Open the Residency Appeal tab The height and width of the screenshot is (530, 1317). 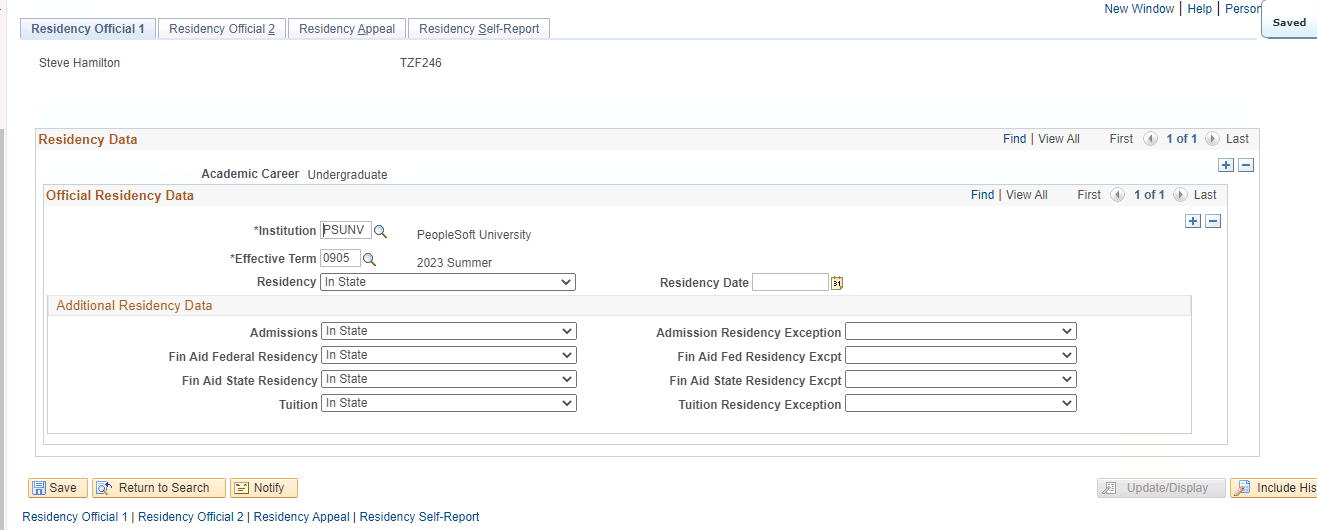(x=347, y=29)
